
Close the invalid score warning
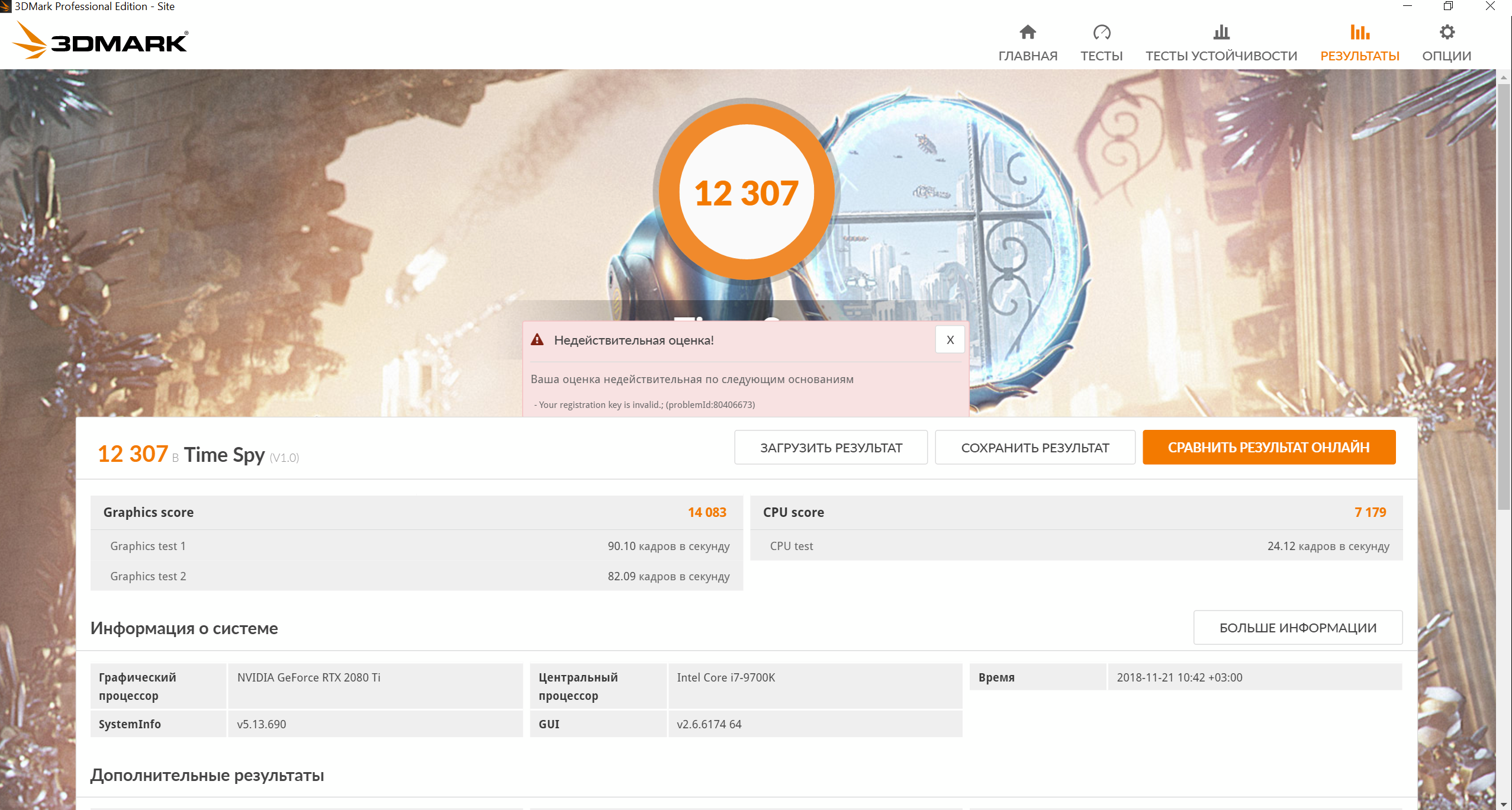tap(950, 340)
